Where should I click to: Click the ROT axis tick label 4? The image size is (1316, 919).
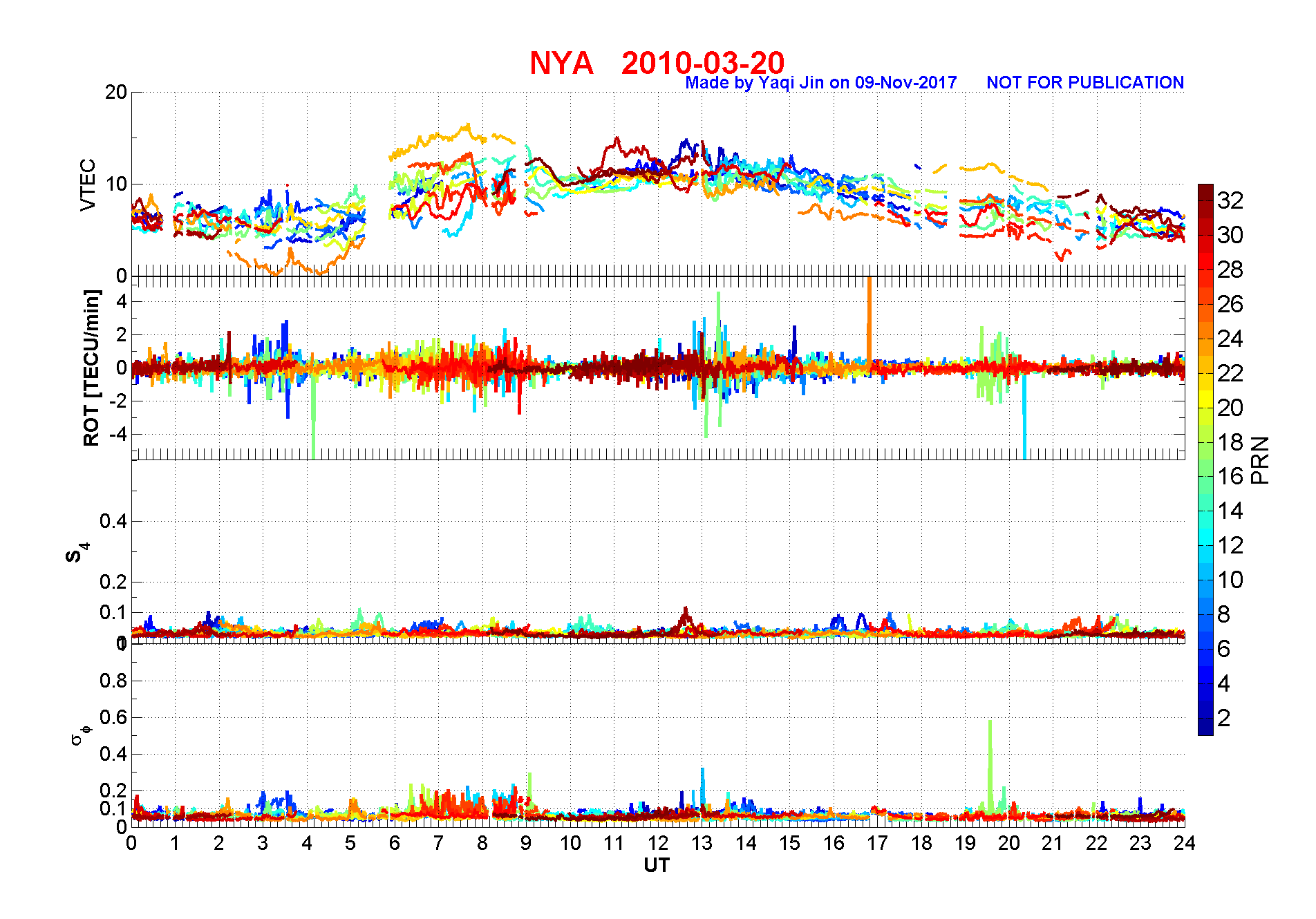coord(122,301)
